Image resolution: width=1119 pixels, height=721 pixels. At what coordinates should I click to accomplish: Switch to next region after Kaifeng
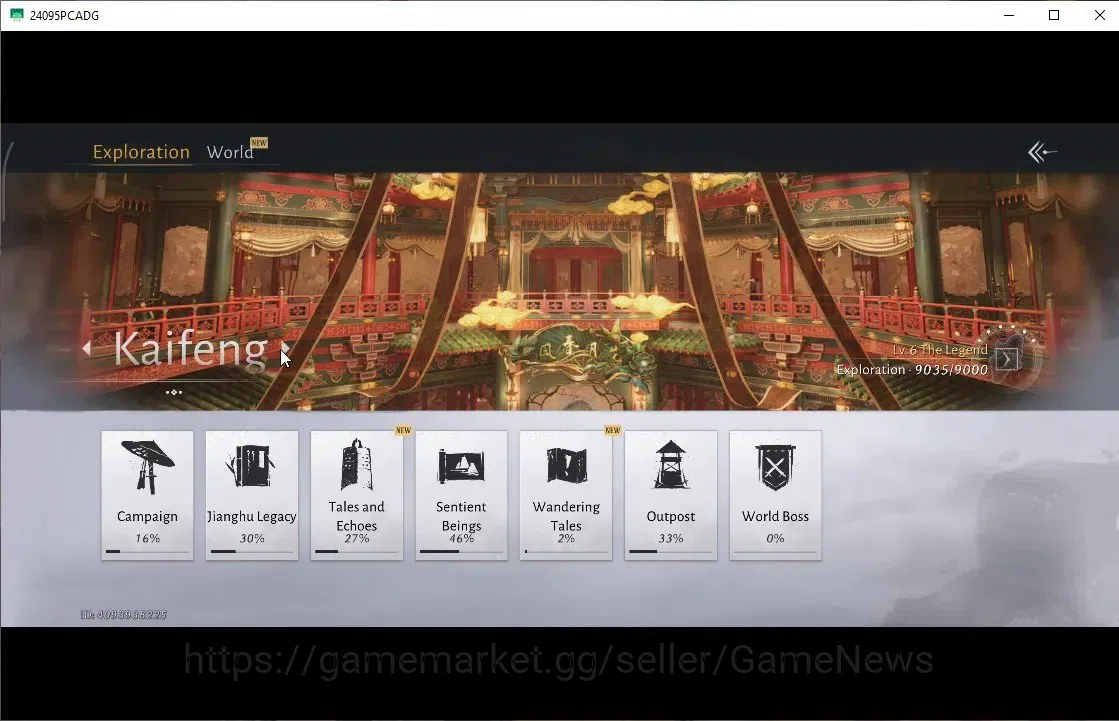pyautogui.click(x=285, y=348)
